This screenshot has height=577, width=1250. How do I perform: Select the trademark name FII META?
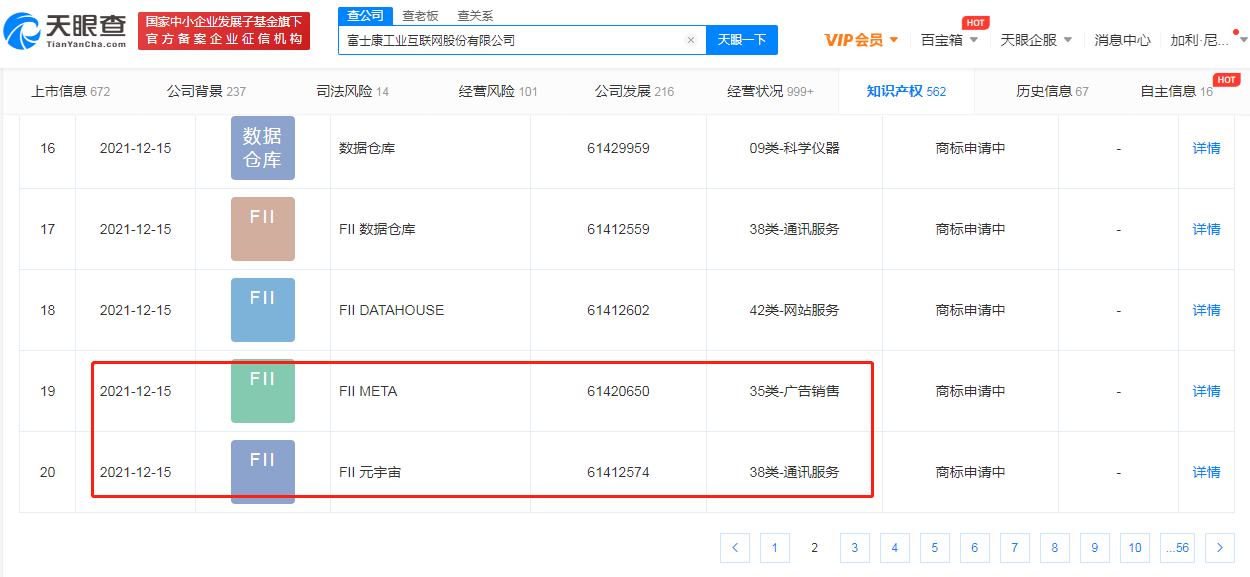click(x=368, y=391)
